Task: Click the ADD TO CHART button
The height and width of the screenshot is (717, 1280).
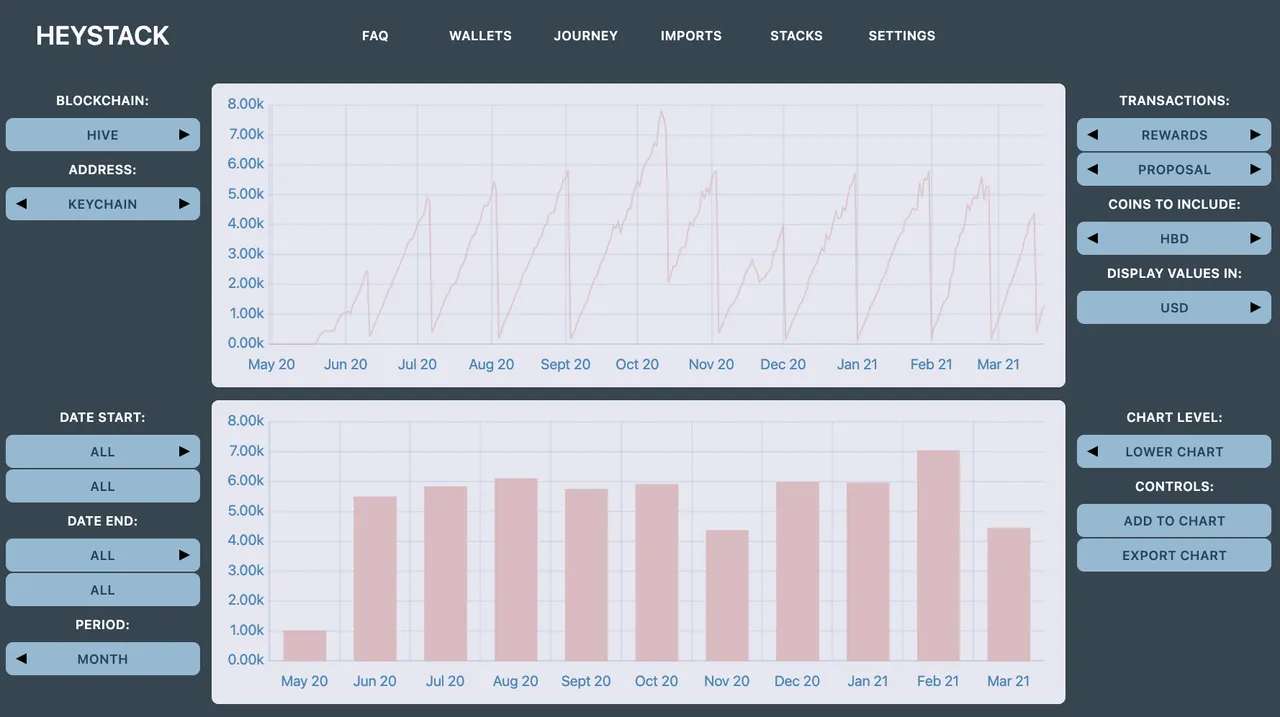Action: click(x=1174, y=521)
